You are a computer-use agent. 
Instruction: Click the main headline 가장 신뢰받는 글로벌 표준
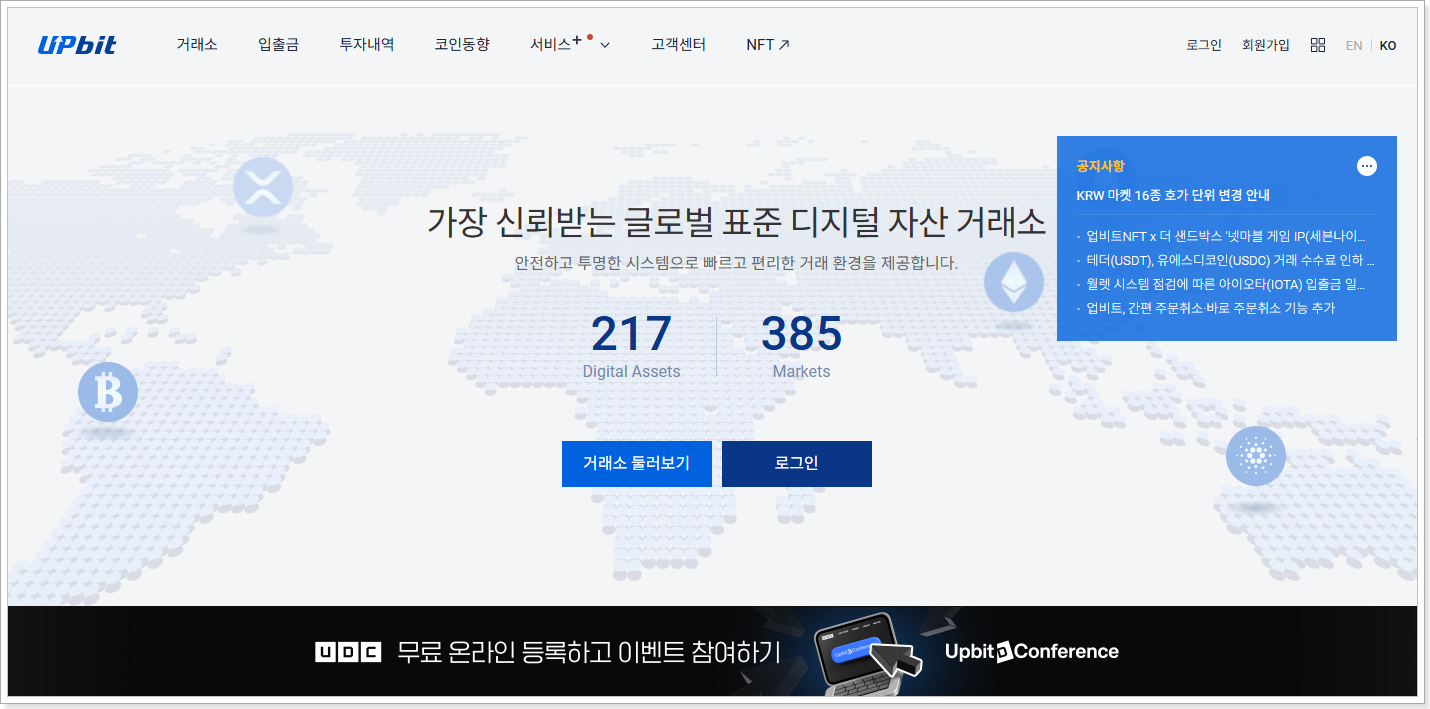click(736, 221)
